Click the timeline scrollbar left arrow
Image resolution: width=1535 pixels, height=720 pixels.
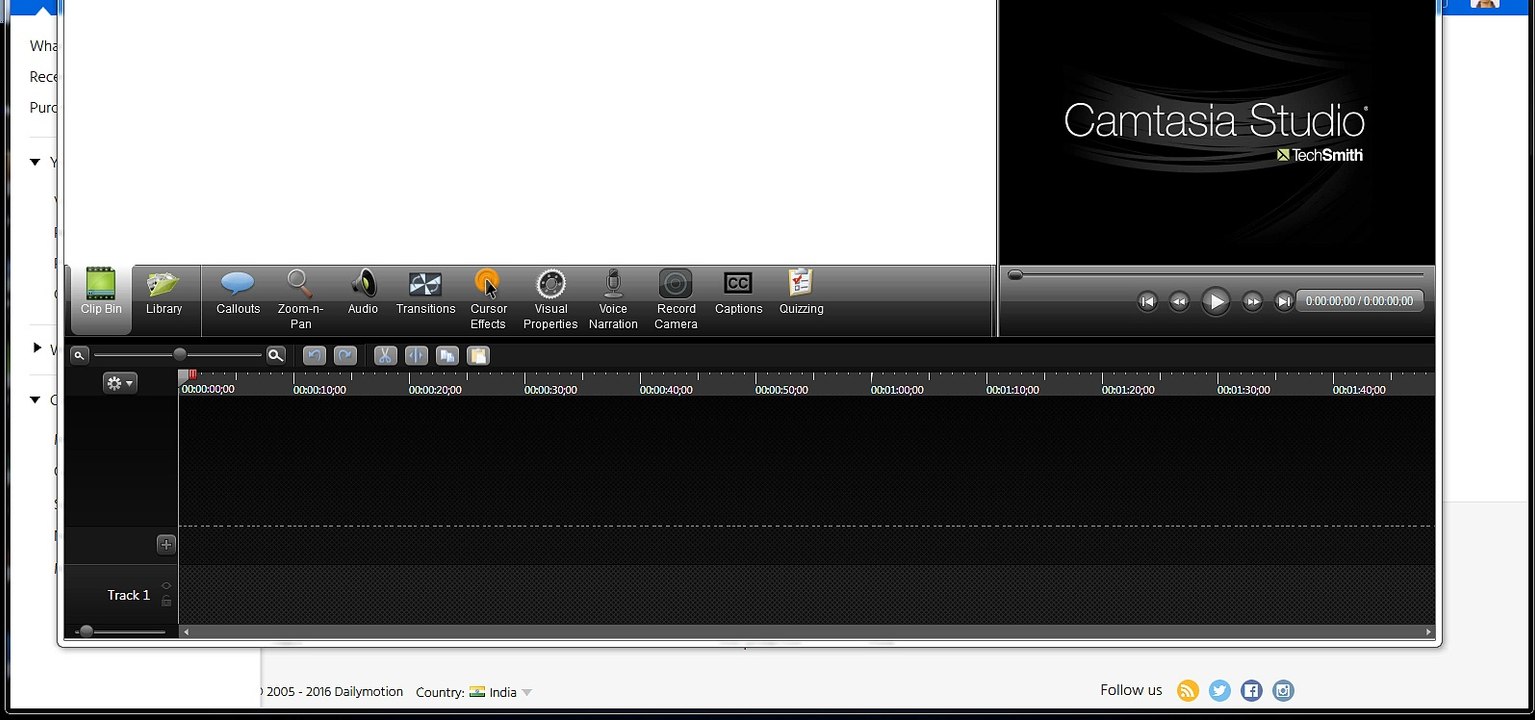186,632
